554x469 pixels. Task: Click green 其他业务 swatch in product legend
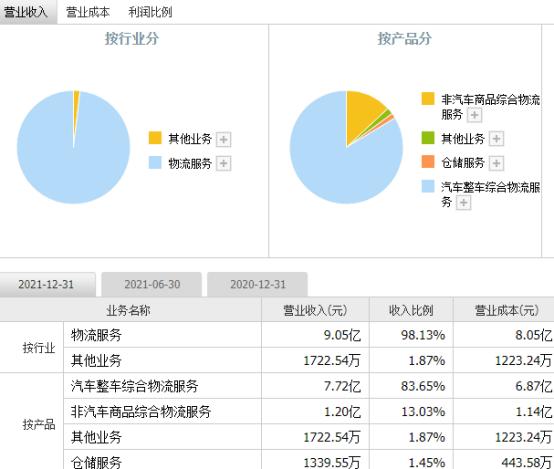click(x=428, y=138)
